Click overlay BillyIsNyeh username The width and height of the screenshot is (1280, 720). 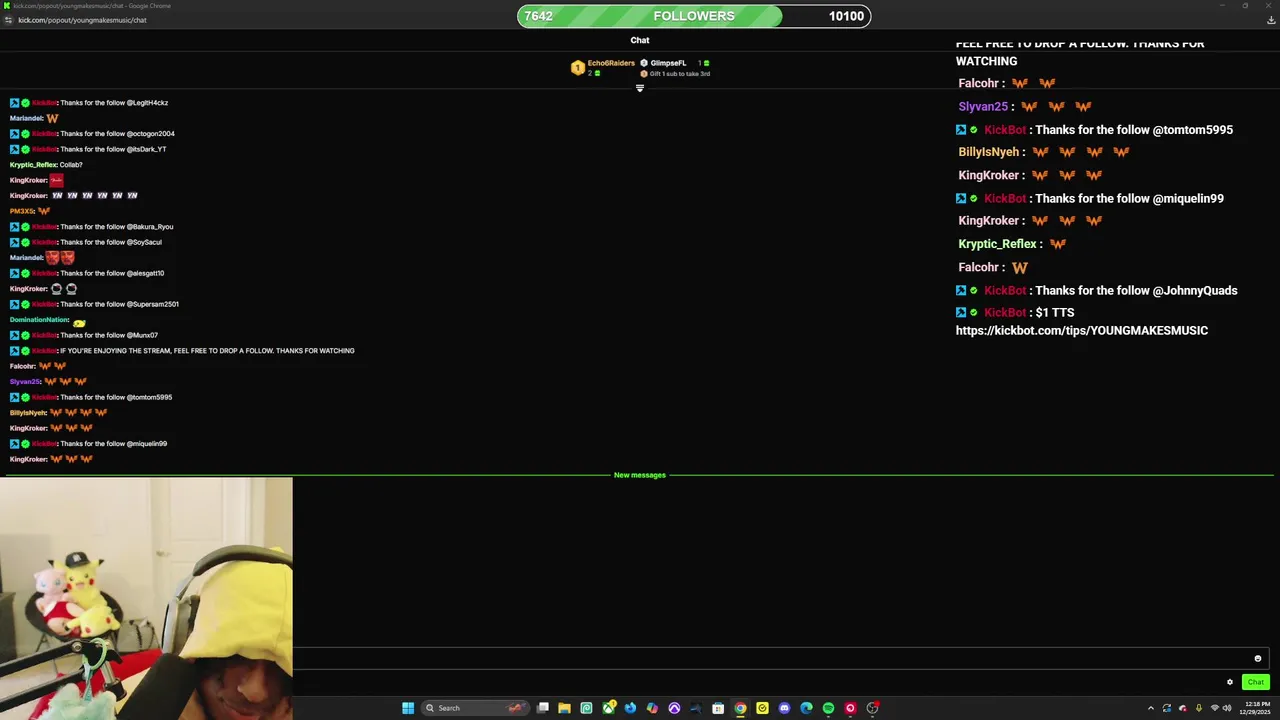click(x=989, y=152)
